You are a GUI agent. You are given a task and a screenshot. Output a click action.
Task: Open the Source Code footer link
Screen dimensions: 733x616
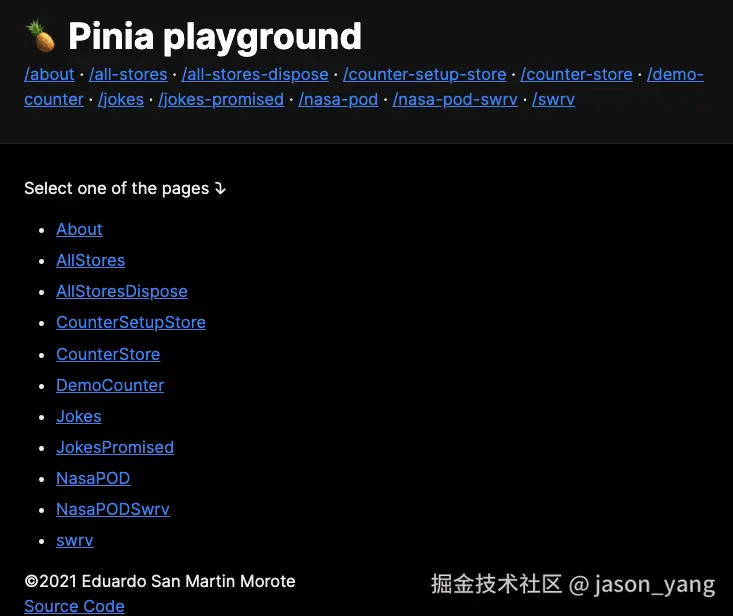[74, 606]
